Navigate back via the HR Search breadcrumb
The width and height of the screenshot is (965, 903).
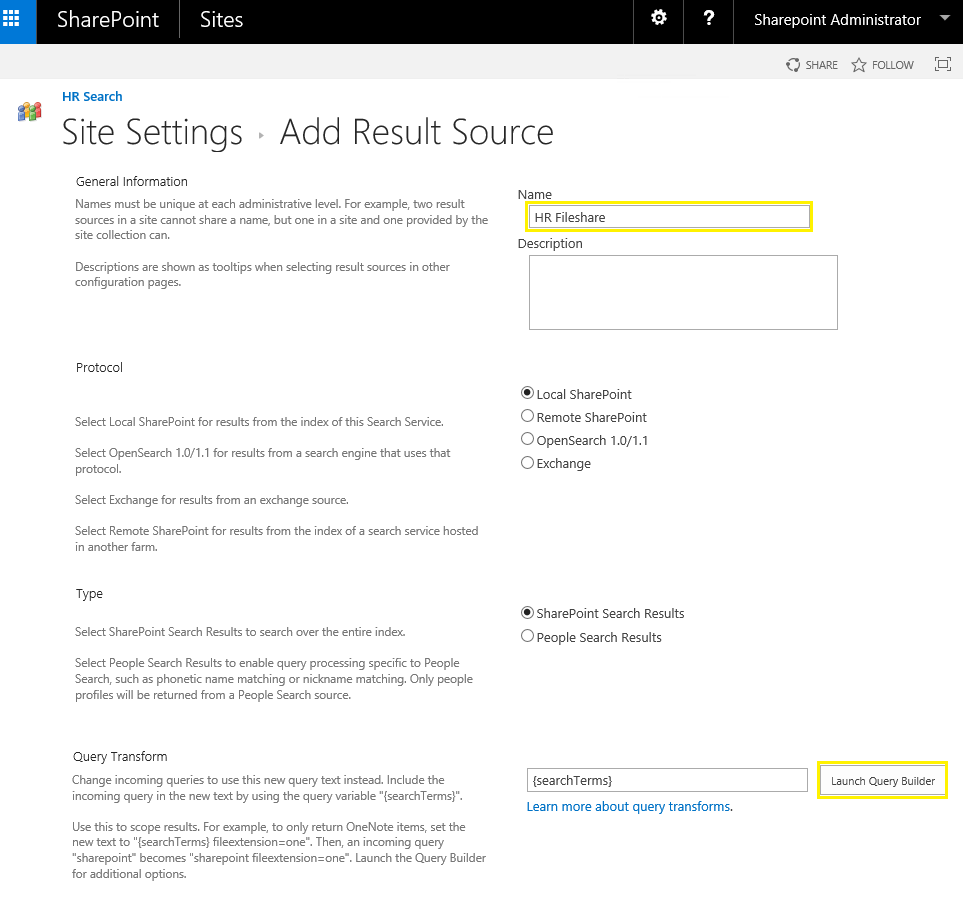[92, 96]
